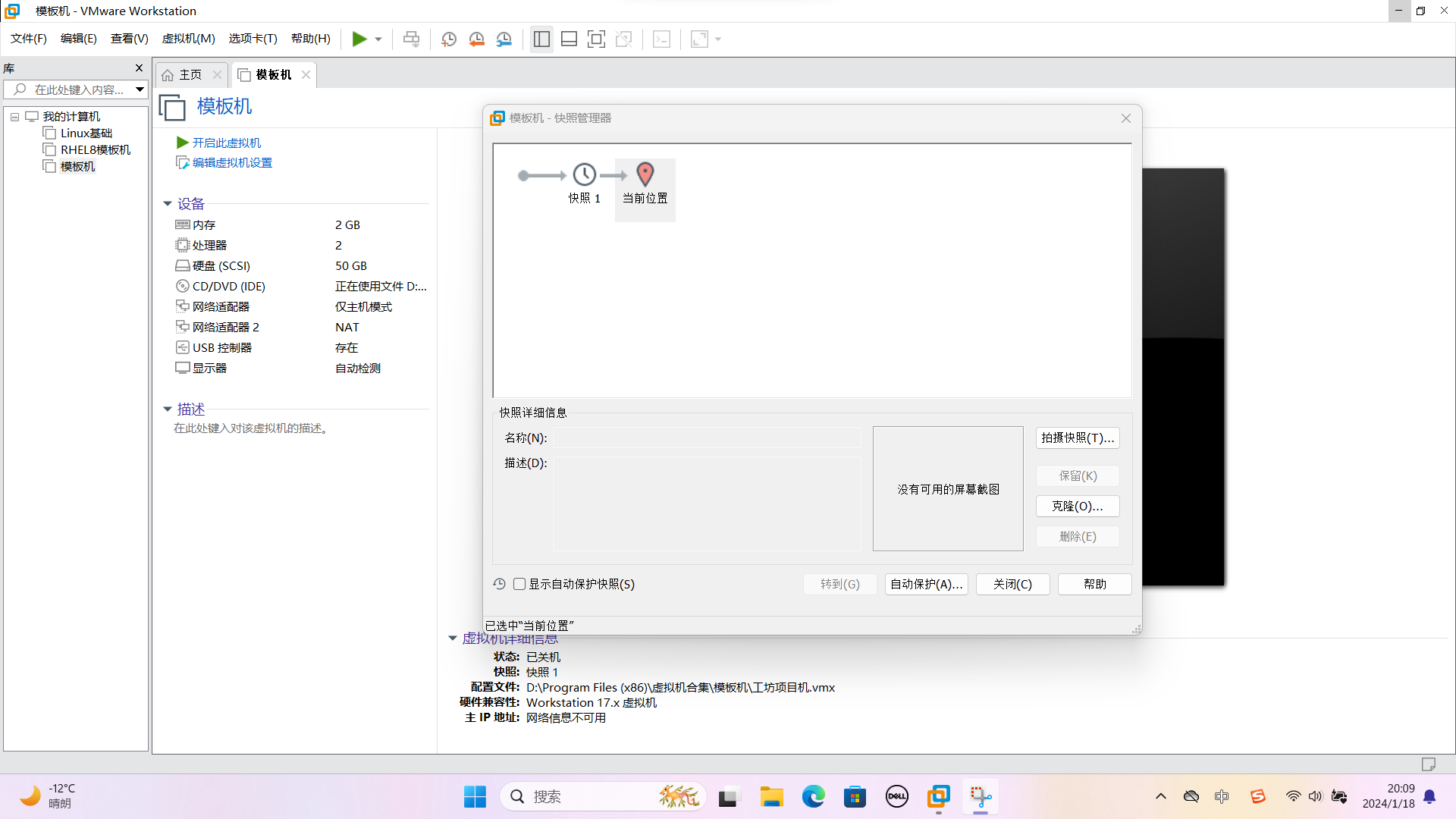Select the 当前位置 pin marker
Viewport: 1456px width, 819px height.
(x=645, y=174)
